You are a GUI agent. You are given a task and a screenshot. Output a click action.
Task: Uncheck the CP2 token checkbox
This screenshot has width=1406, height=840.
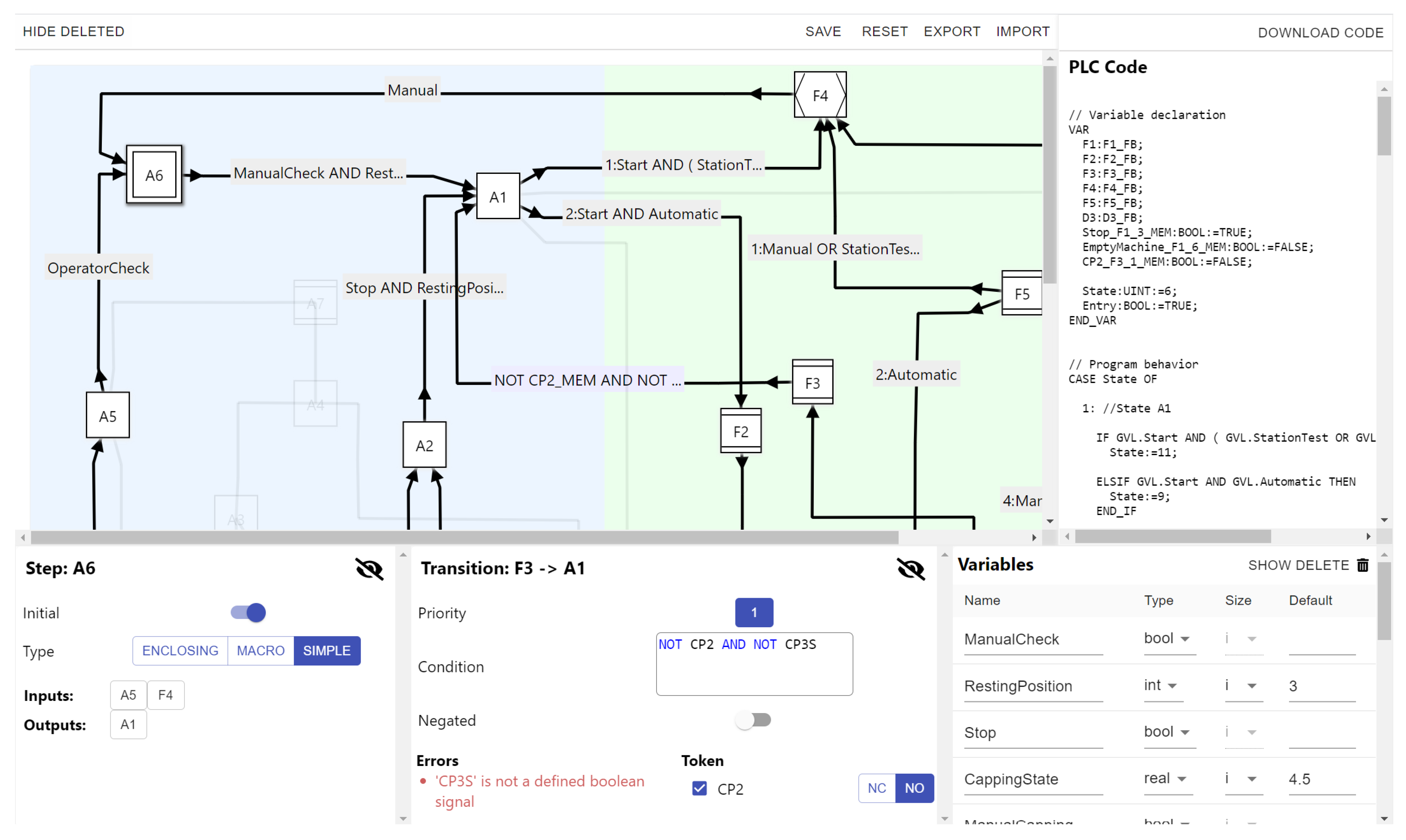click(699, 788)
